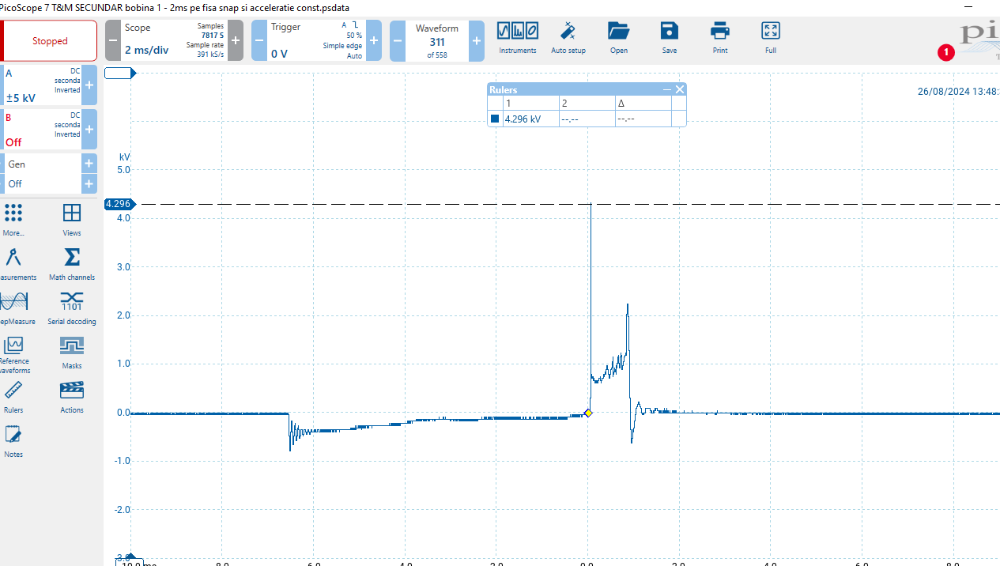This screenshot has height=566, width=1000.
Task: Expand channel A options with plus
Action: point(89,86)
